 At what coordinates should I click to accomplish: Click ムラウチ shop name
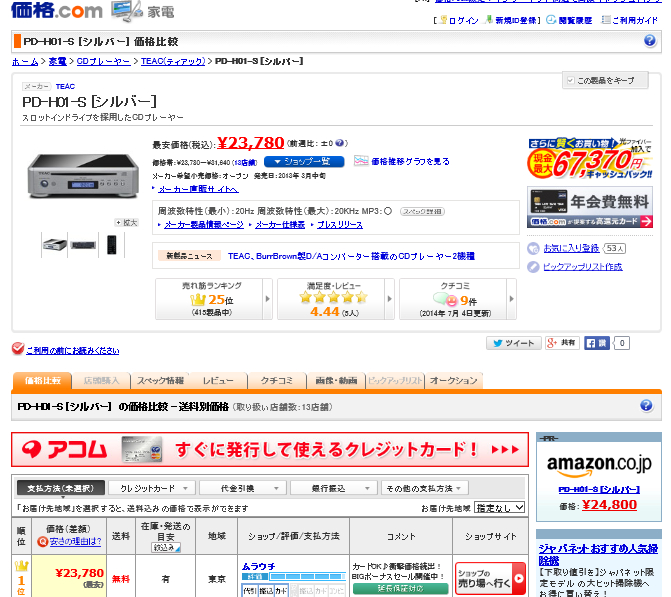(258, 567)
